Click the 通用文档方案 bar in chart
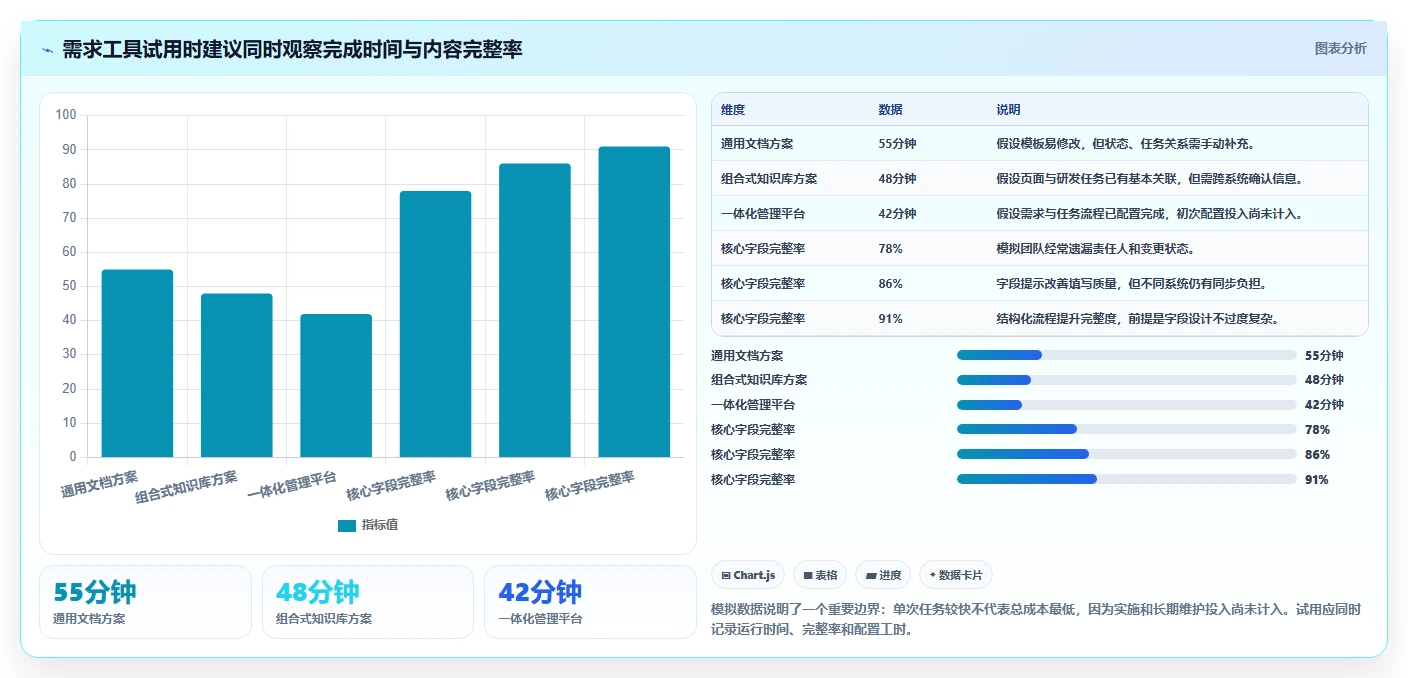The image size is (1408, 678). [x=137, y=363]
